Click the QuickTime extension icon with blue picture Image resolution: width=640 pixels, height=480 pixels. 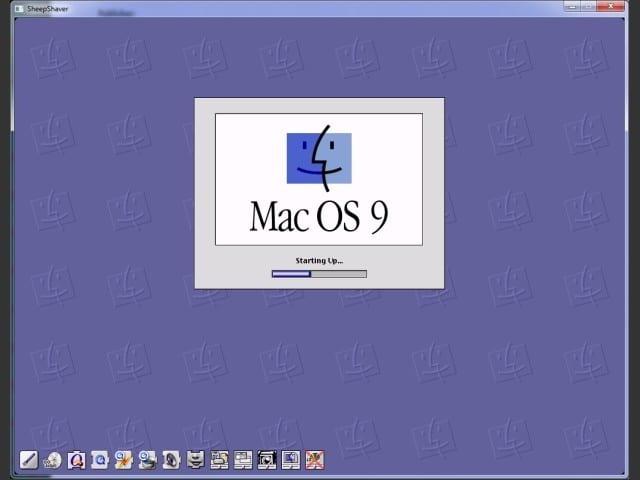(147, 460)
